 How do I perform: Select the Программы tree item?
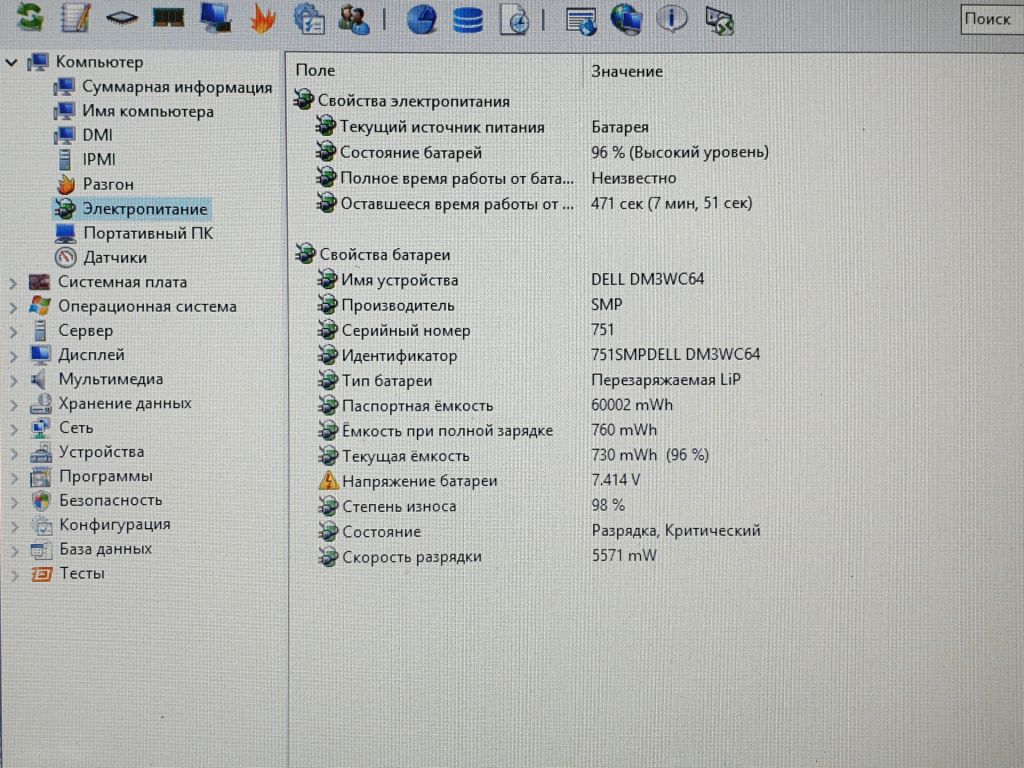tap(106, 476)
